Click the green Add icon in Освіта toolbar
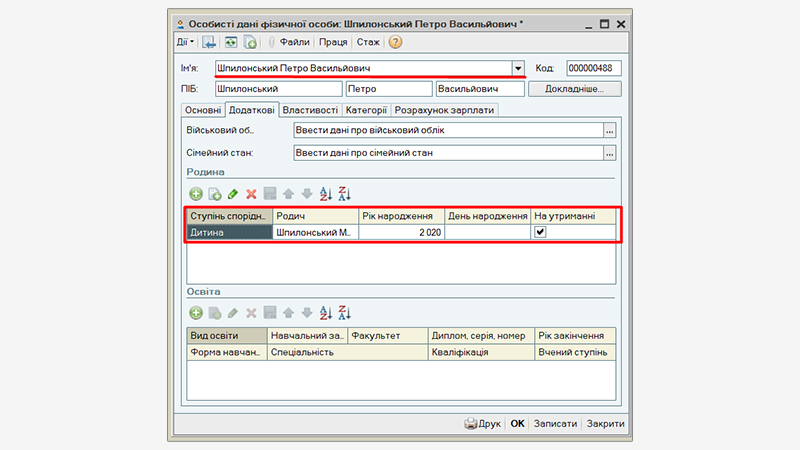 click(196, 313)
